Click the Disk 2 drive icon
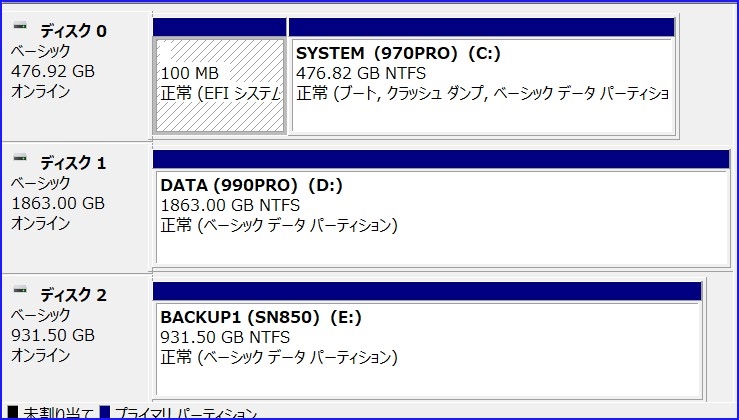This screenshot has width=739, height=420. (20, 292)
